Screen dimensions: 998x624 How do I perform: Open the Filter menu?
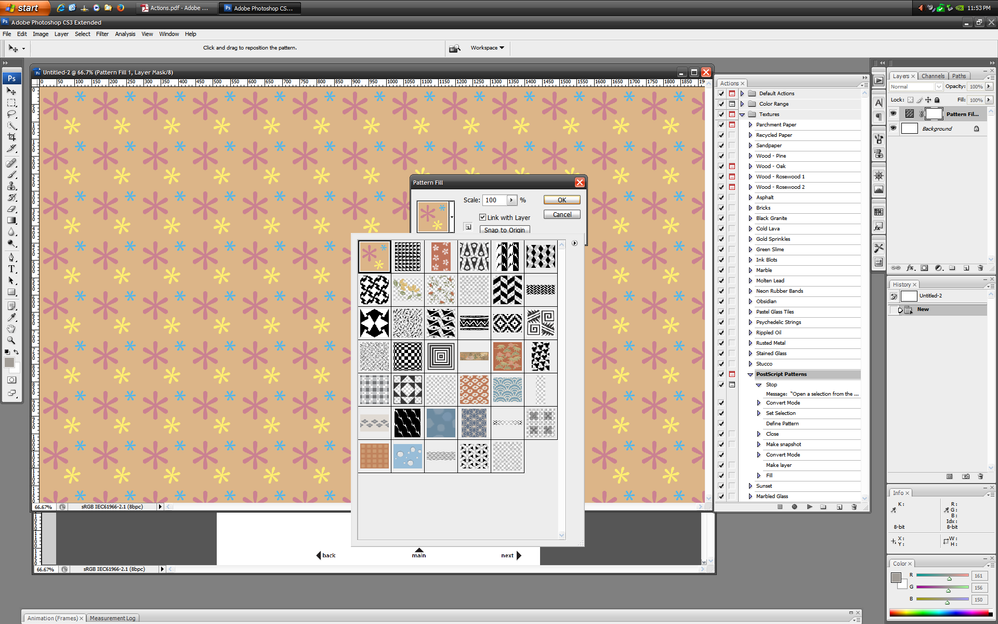101,33
